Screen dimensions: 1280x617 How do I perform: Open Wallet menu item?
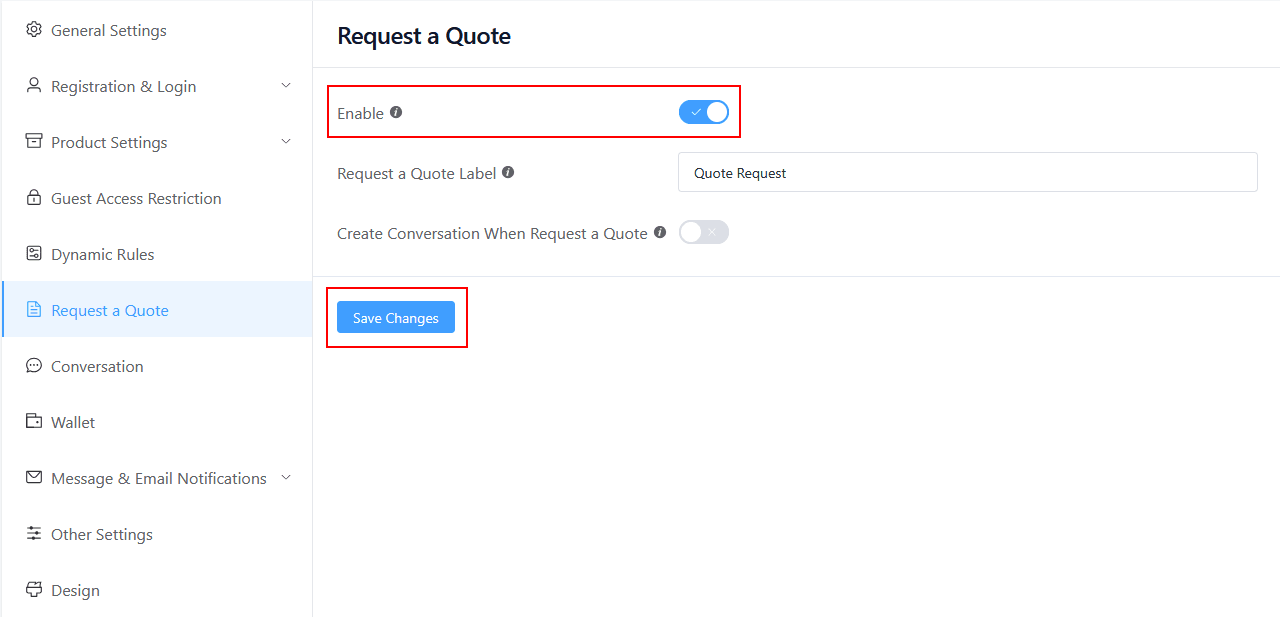157,422
